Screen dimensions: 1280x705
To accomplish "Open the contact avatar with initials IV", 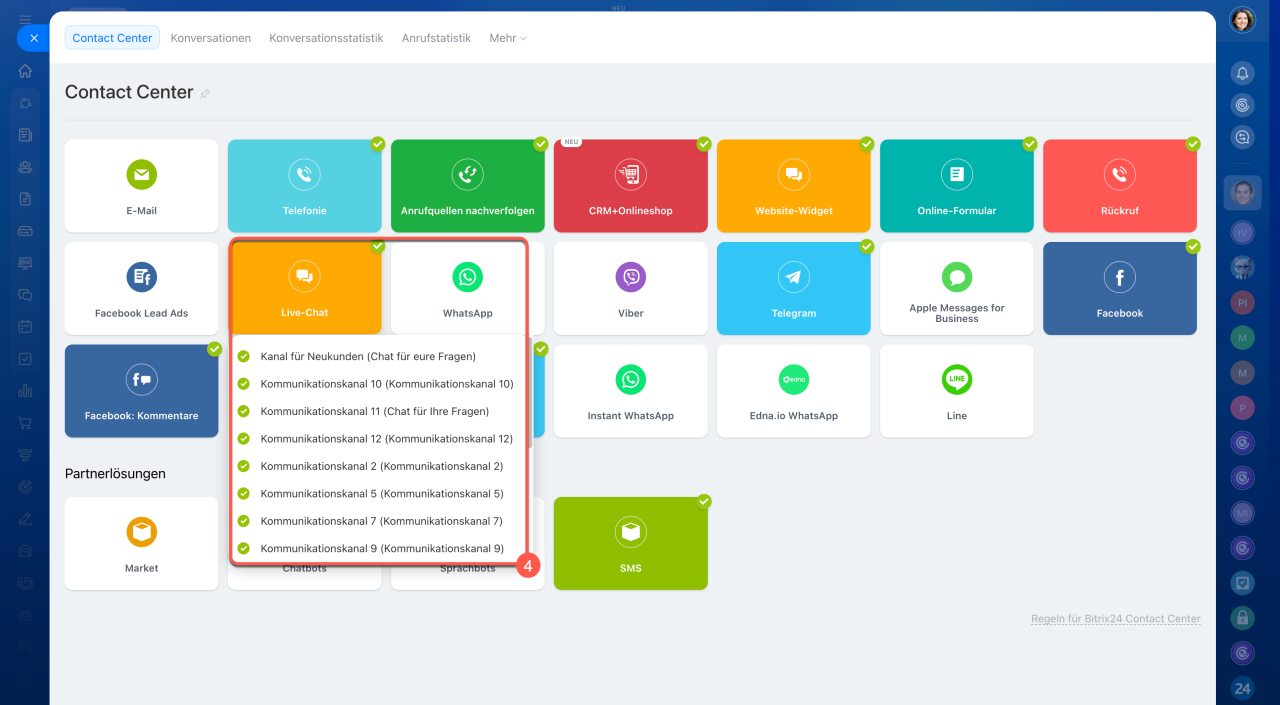I will [1242, 232].
